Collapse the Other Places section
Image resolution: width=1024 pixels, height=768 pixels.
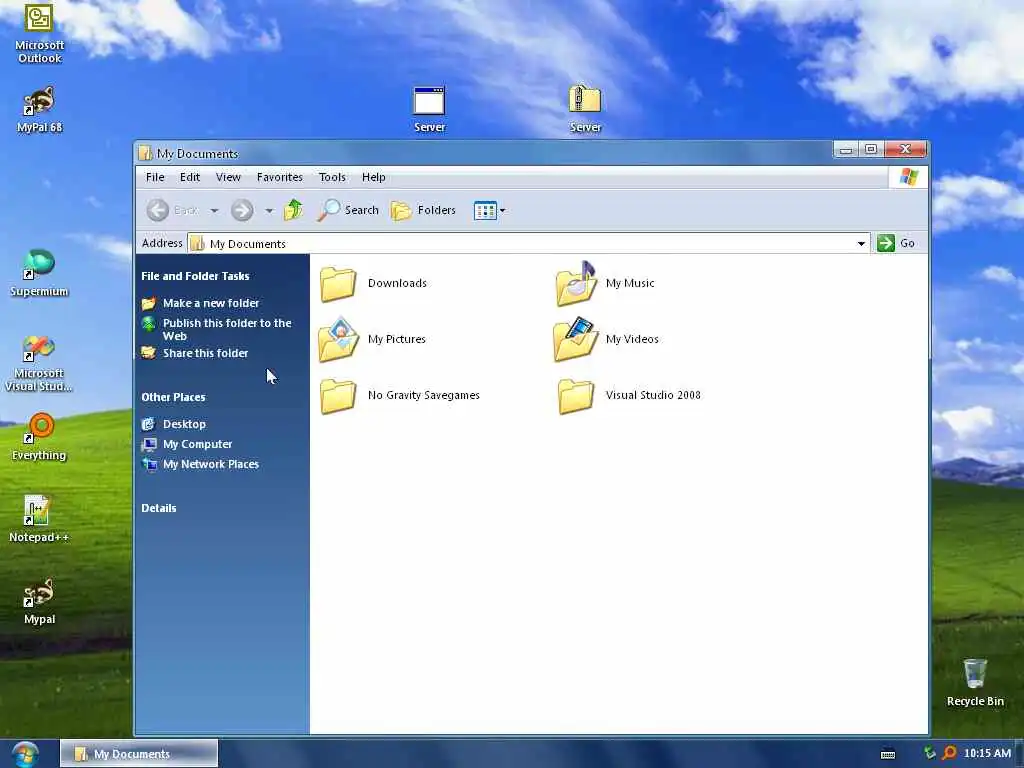click(x=173, y=397)
